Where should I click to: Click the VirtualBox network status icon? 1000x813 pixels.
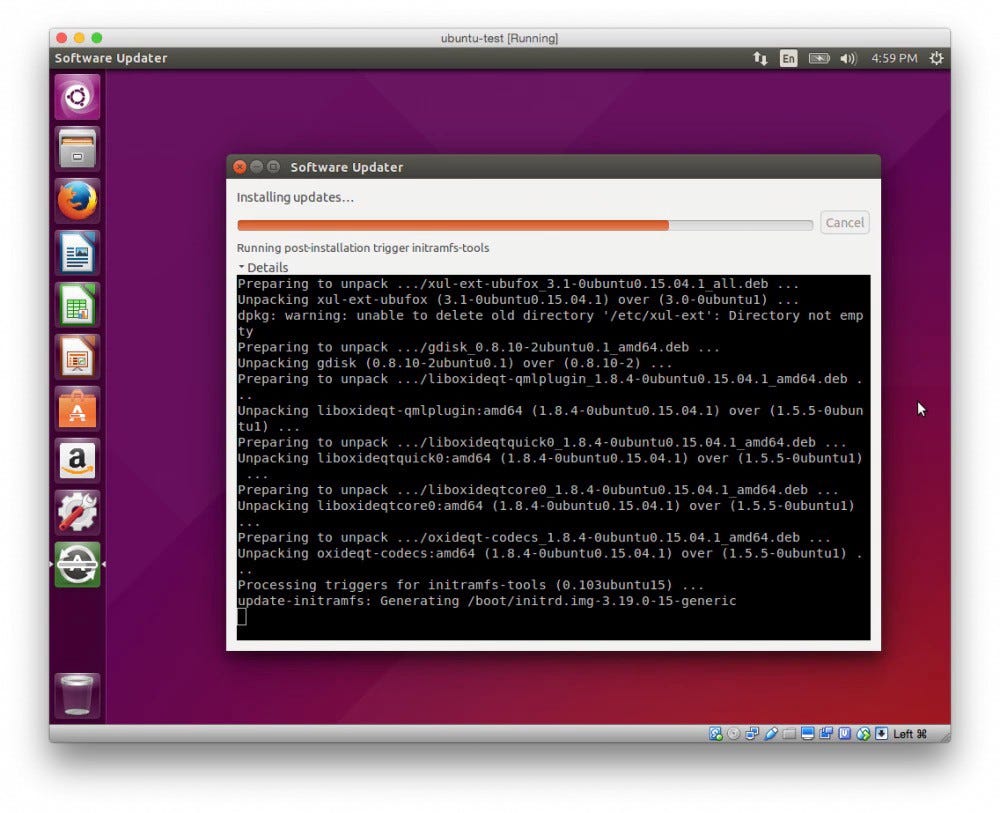pos(753,734)
